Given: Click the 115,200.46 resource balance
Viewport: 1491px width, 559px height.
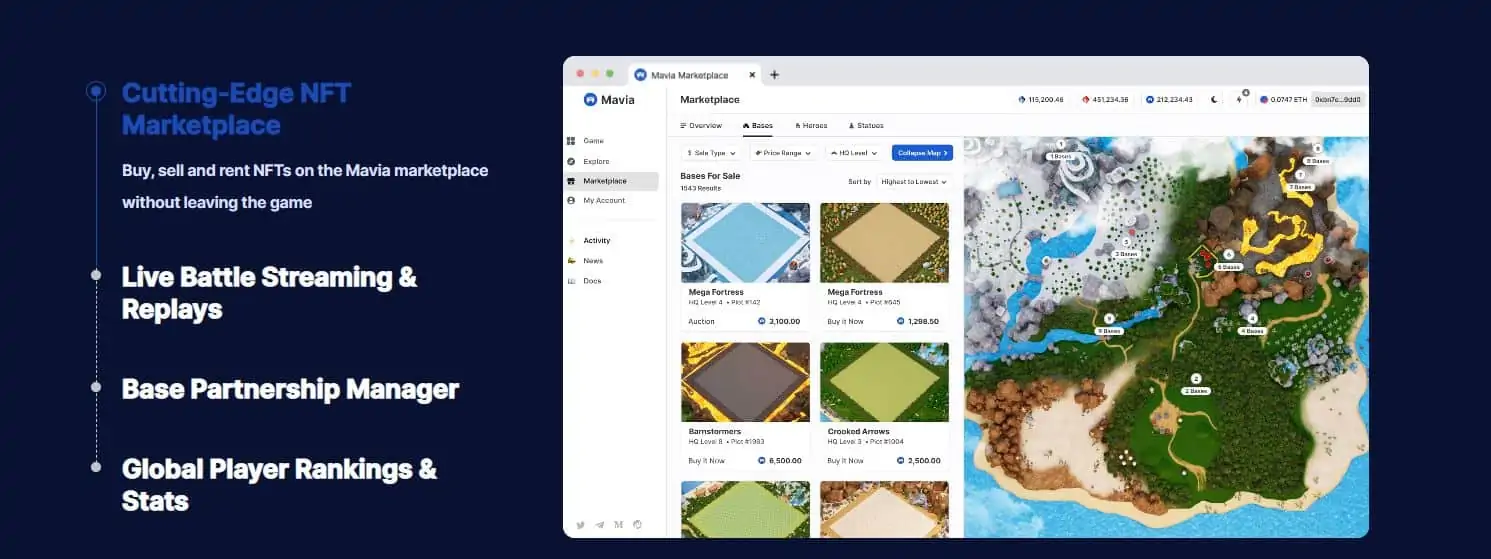Looking at the screenshot, I should 1040,100.
